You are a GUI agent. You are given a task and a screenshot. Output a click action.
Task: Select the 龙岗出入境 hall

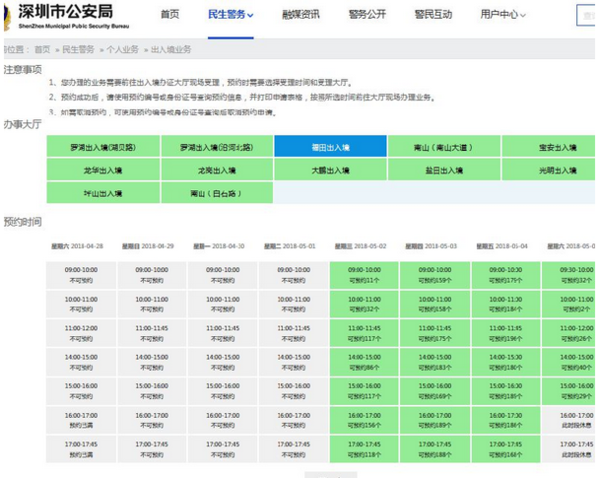coord(217,170)
